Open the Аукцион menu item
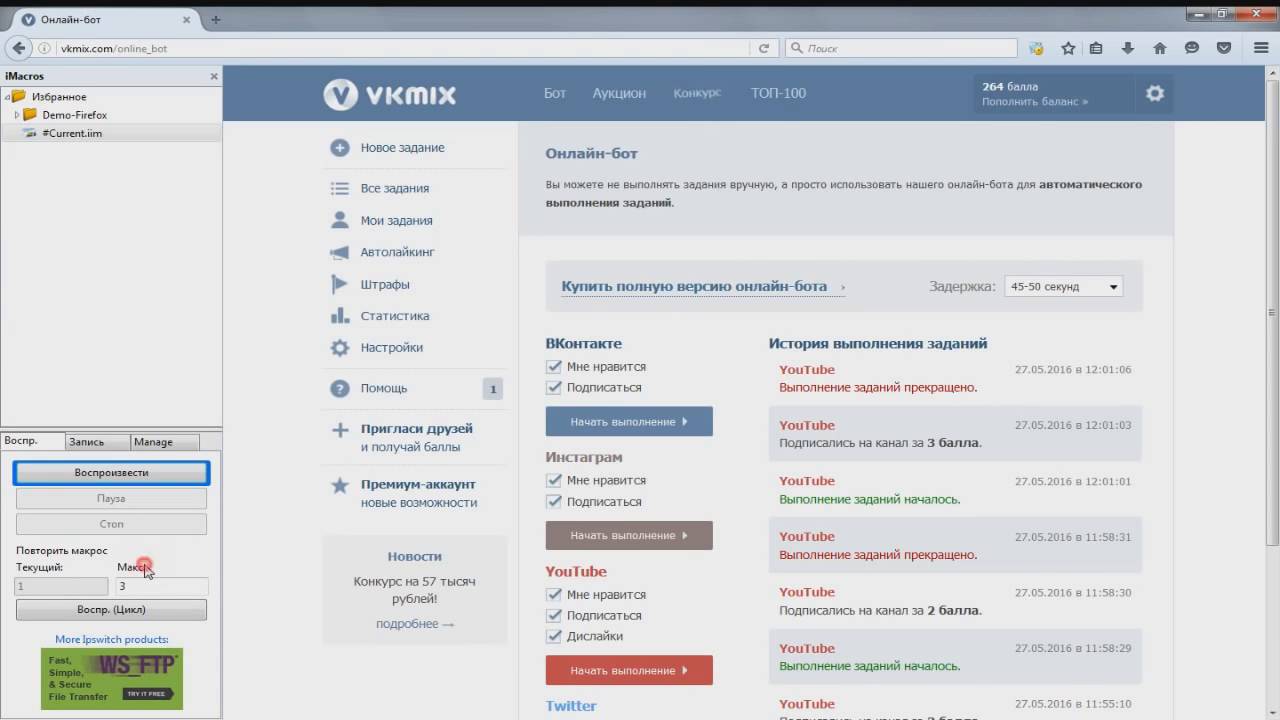 pyautogui.click(x=619, y=93)
